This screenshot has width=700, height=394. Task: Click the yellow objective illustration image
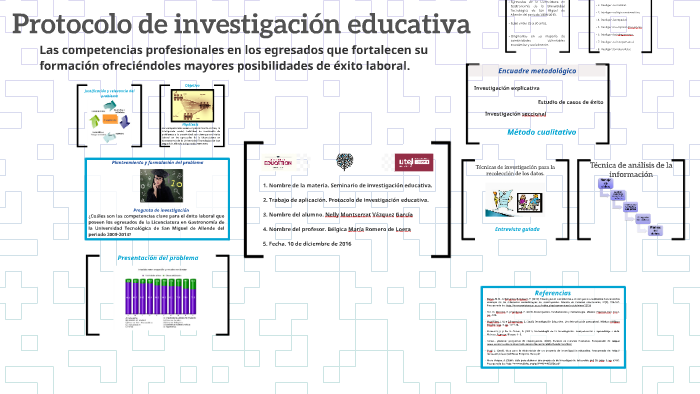(192, 106)
